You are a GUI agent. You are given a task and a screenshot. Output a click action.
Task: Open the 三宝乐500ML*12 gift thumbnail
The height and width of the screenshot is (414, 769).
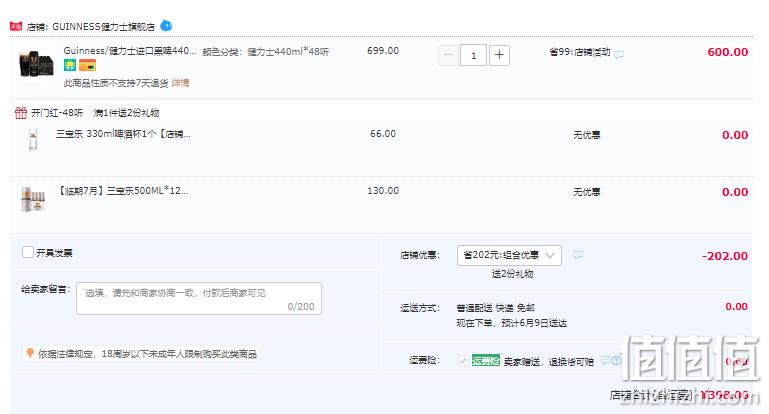coord(33,199)
